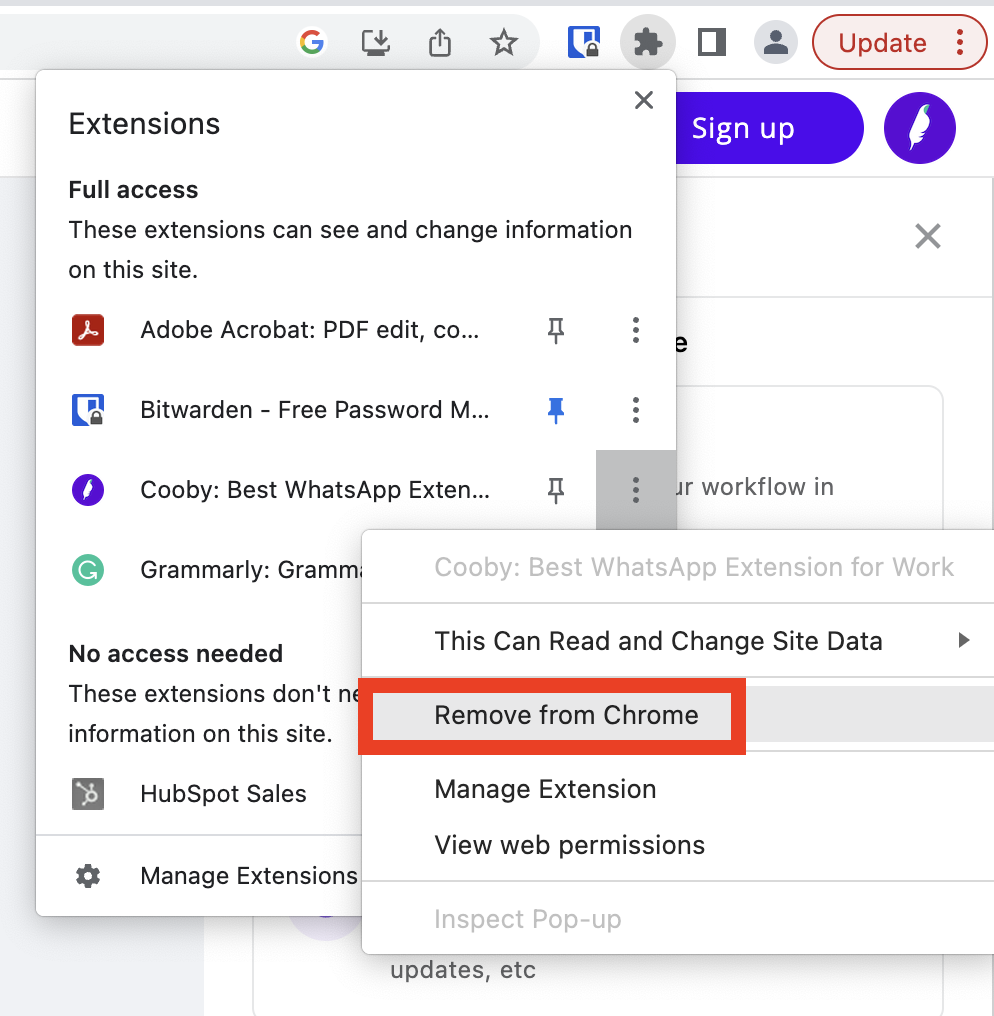Close the Extensions popup
The height and width of the screenshot is (1016, 994).
pos(643,100)
